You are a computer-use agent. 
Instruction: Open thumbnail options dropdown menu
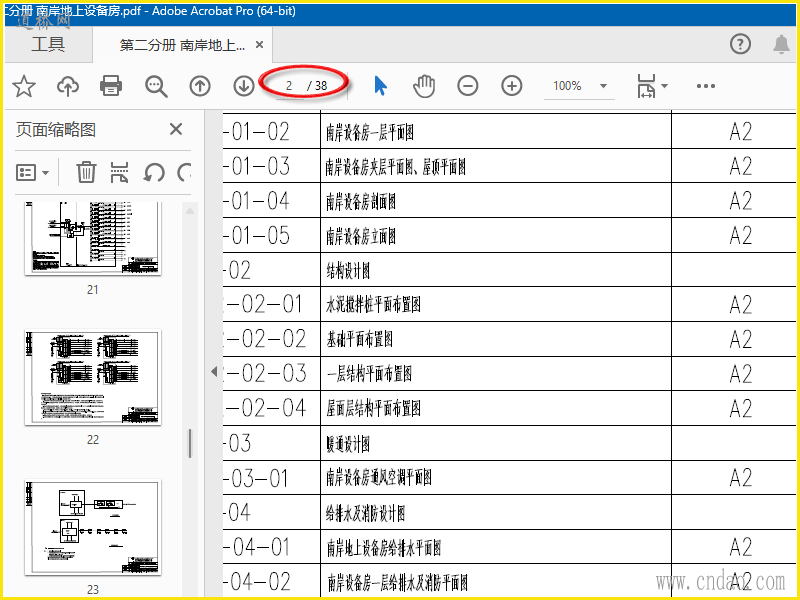[x=33, y=172]
